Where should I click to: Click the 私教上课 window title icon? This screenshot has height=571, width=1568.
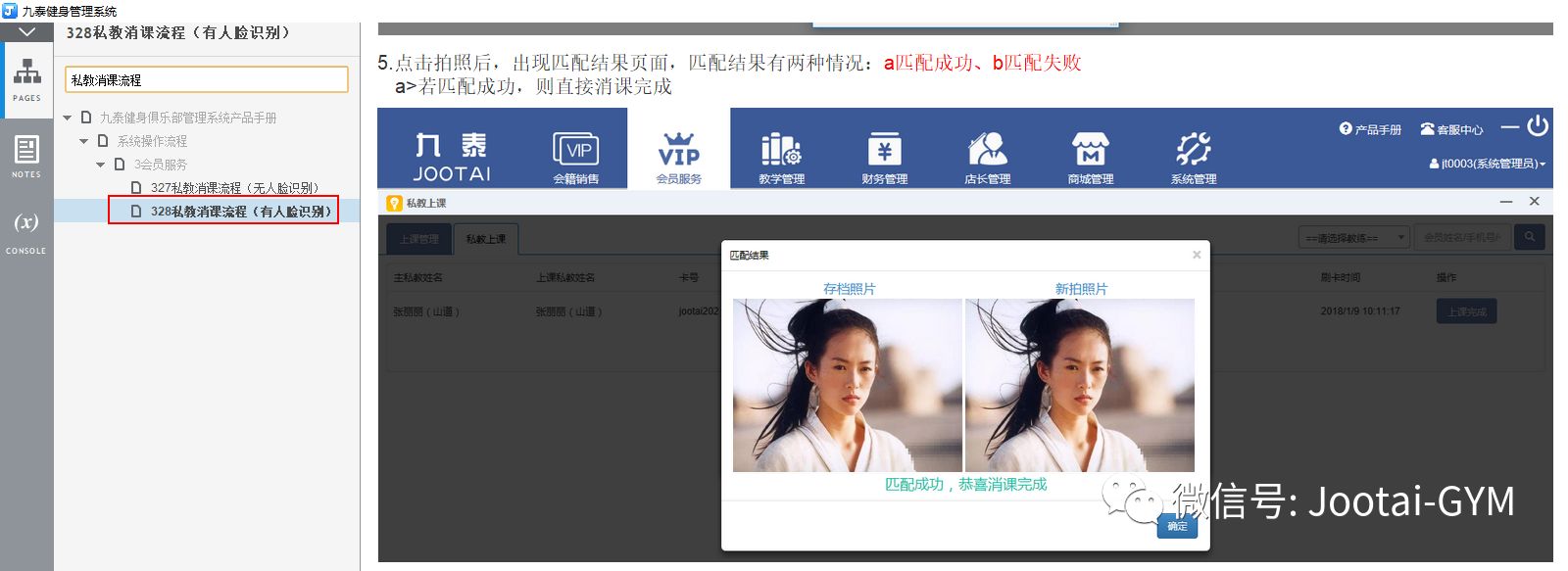(395, 203)
